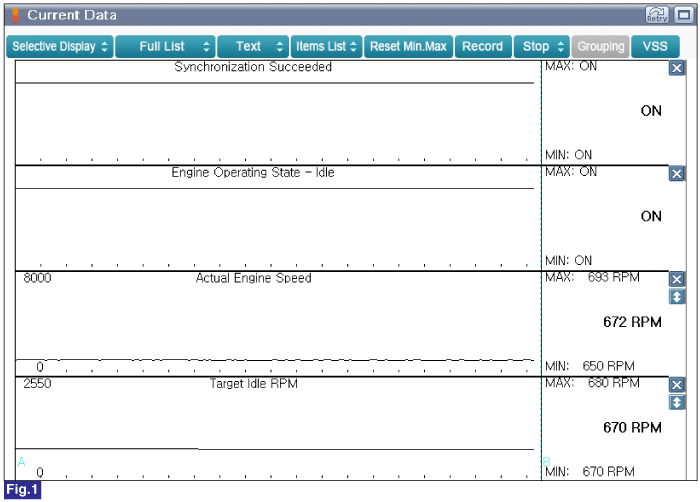The image size is (700, 502).
Task: Click ON value of Synchronization Succeeded
Action: pyautogui.click(x=651, y=111)
